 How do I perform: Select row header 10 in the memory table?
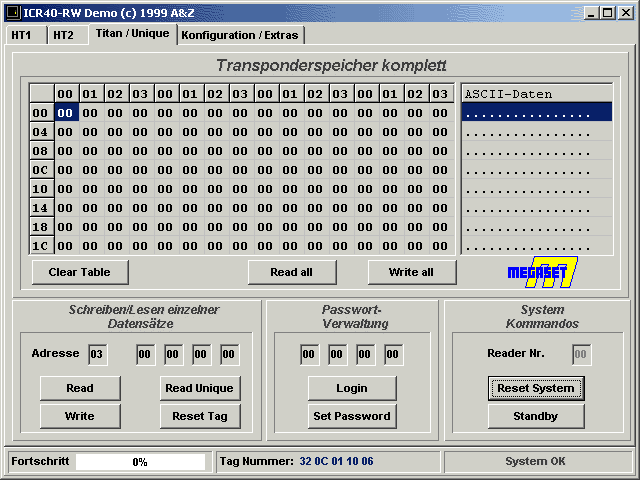coord(42,189)
